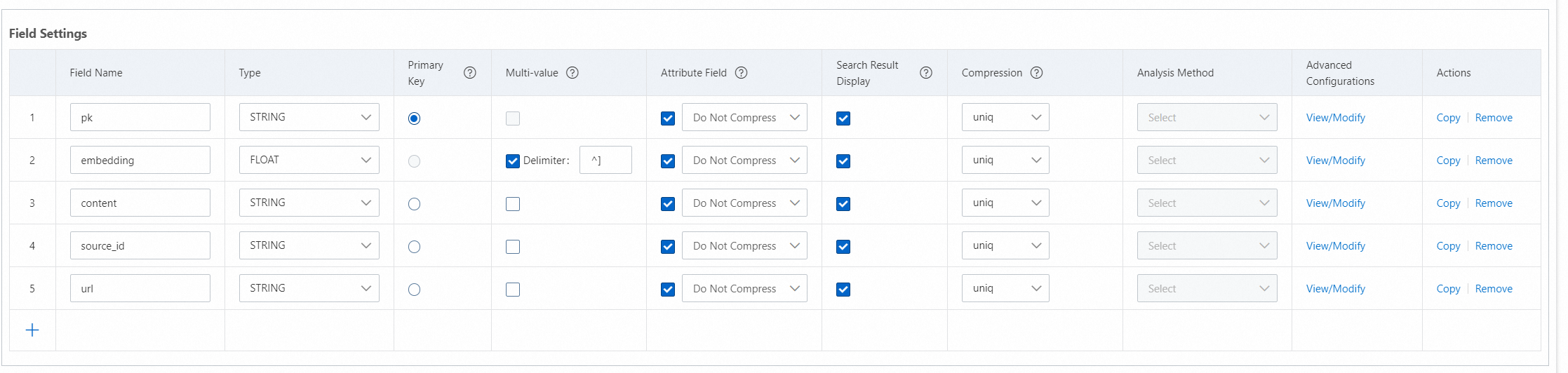This screenshot has width=1568, height=373.
Task: Click the Attribute Field help icon
Action: tap(741, 73)
